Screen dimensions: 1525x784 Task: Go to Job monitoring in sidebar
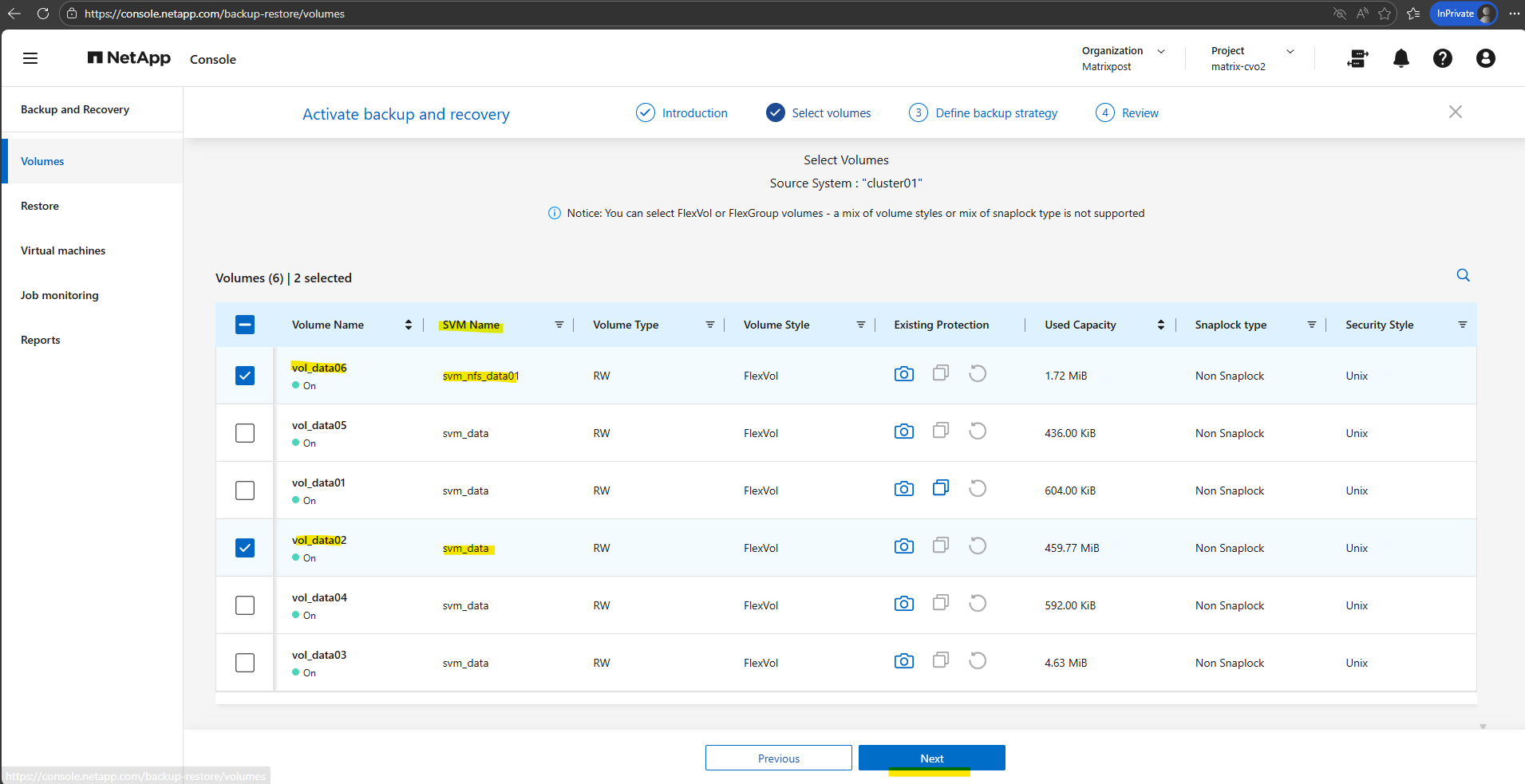[60, 295]
